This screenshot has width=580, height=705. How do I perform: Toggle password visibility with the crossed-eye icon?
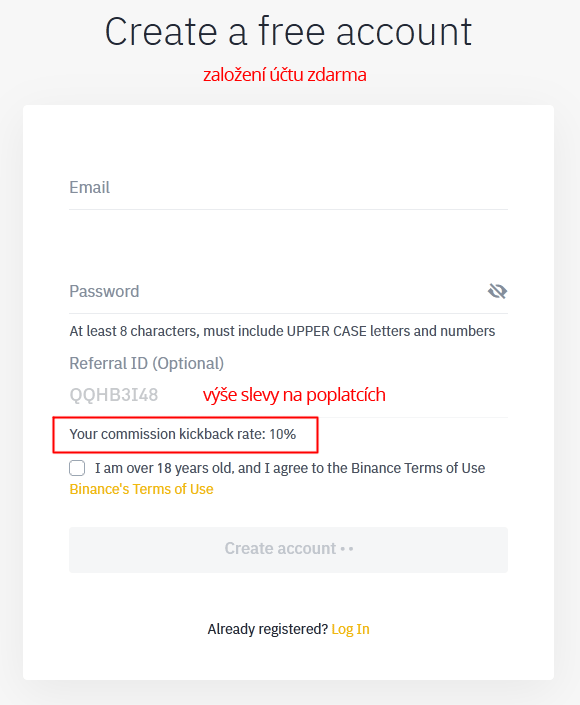click(497, 291)
